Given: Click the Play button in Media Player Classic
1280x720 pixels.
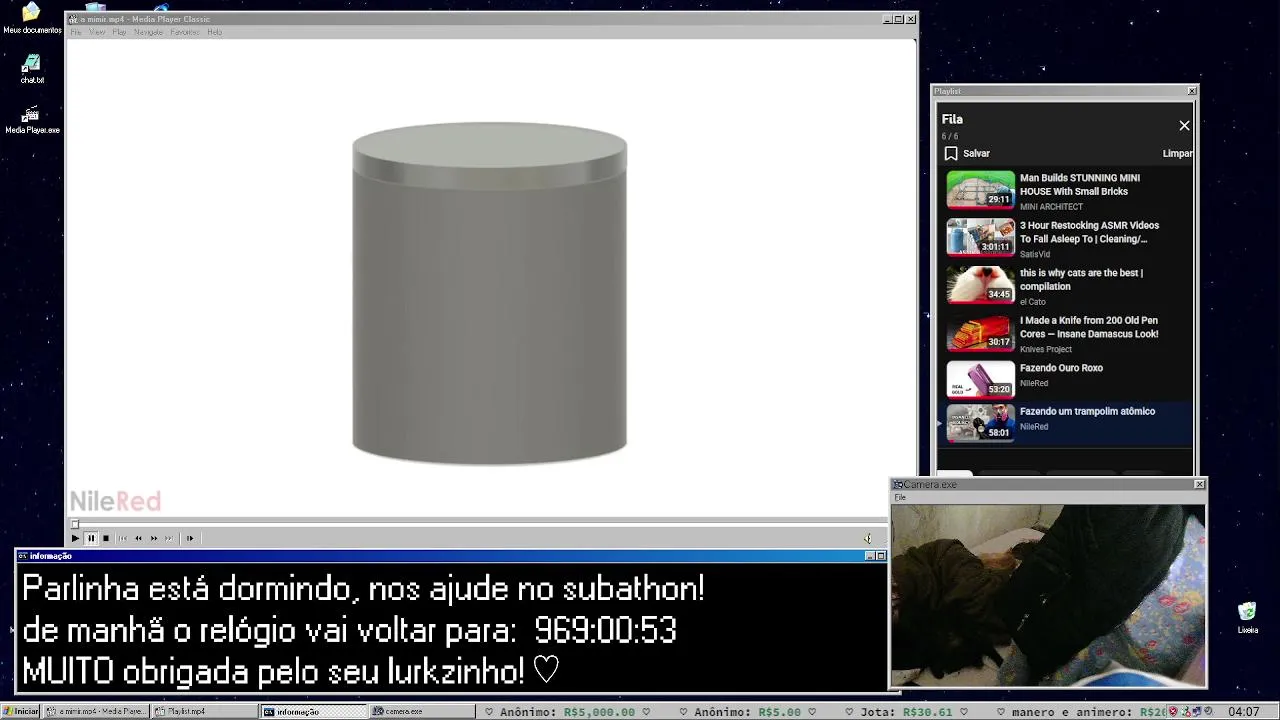Looking at the screenshot, I should coord(75,538).
